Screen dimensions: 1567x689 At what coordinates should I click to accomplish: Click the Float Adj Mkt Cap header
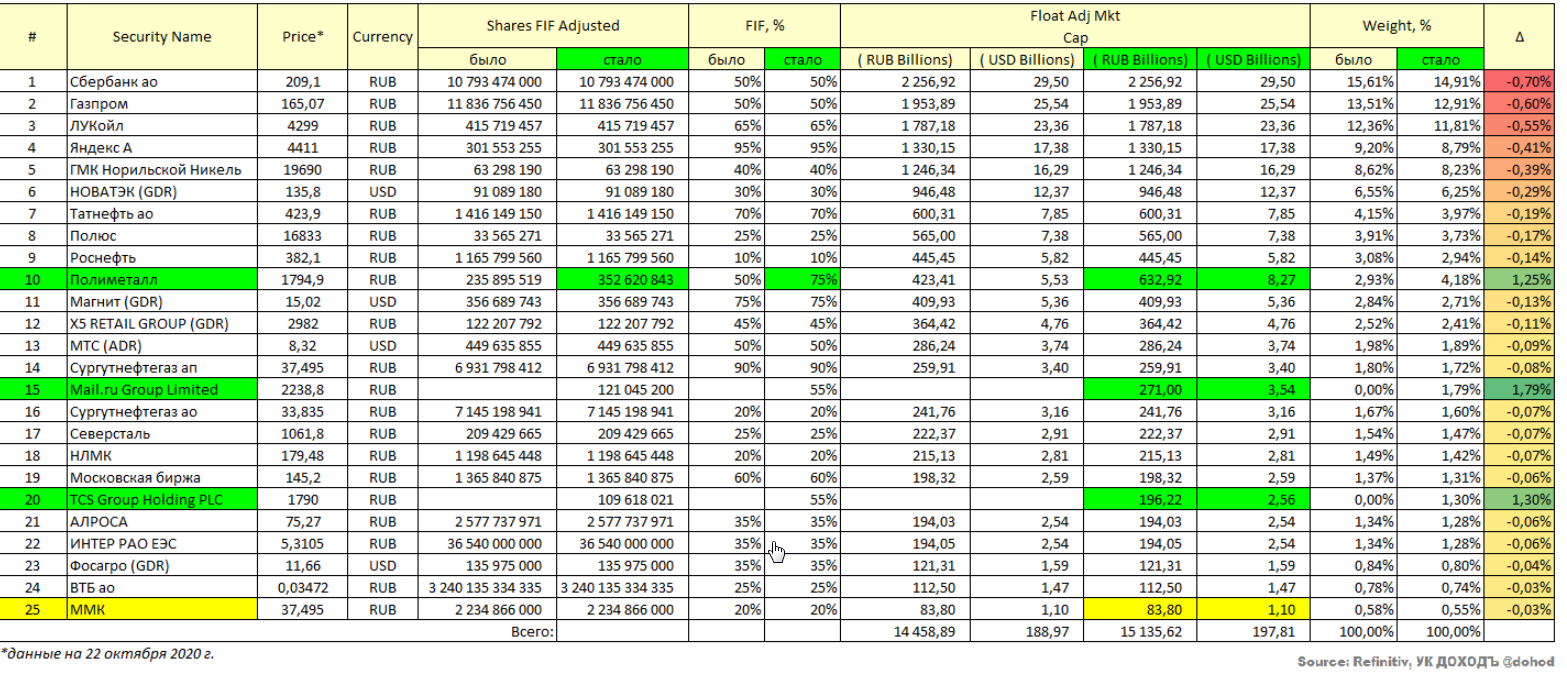[x=1075, y=26]
